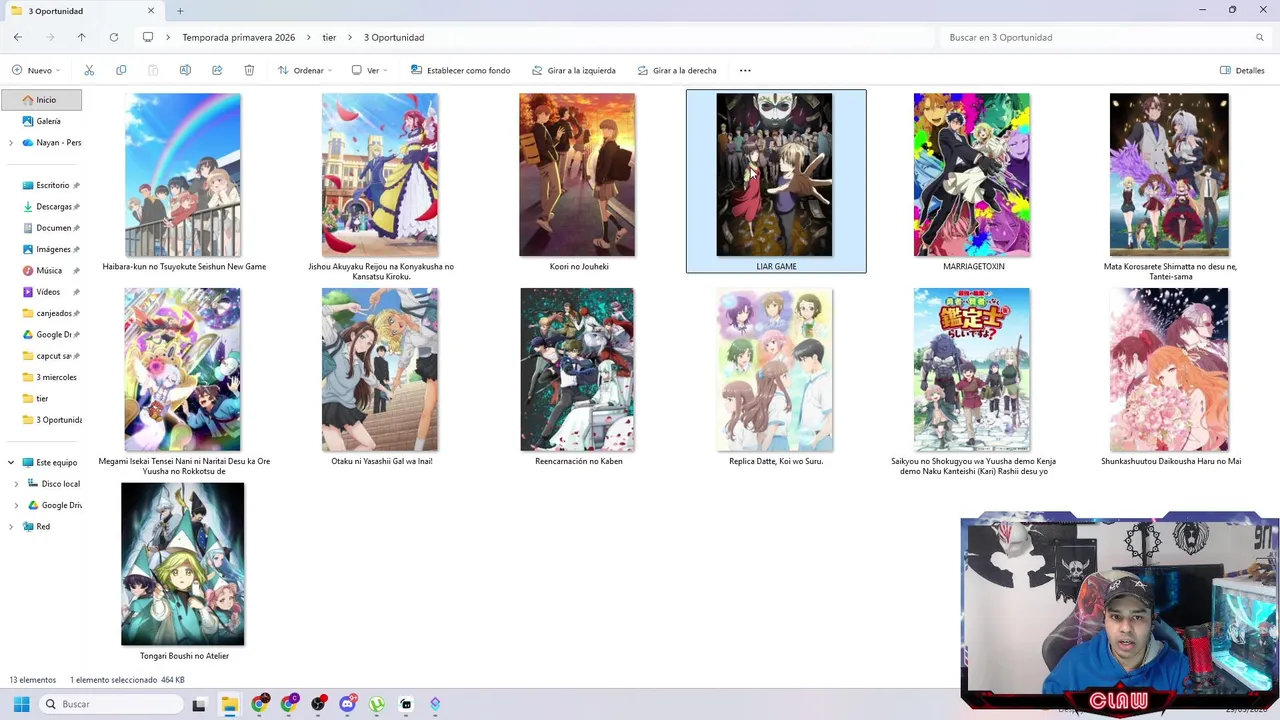Select the Koori no Jouheki image
Viewport: 1280px width, 720px height.
pos(577,175)
